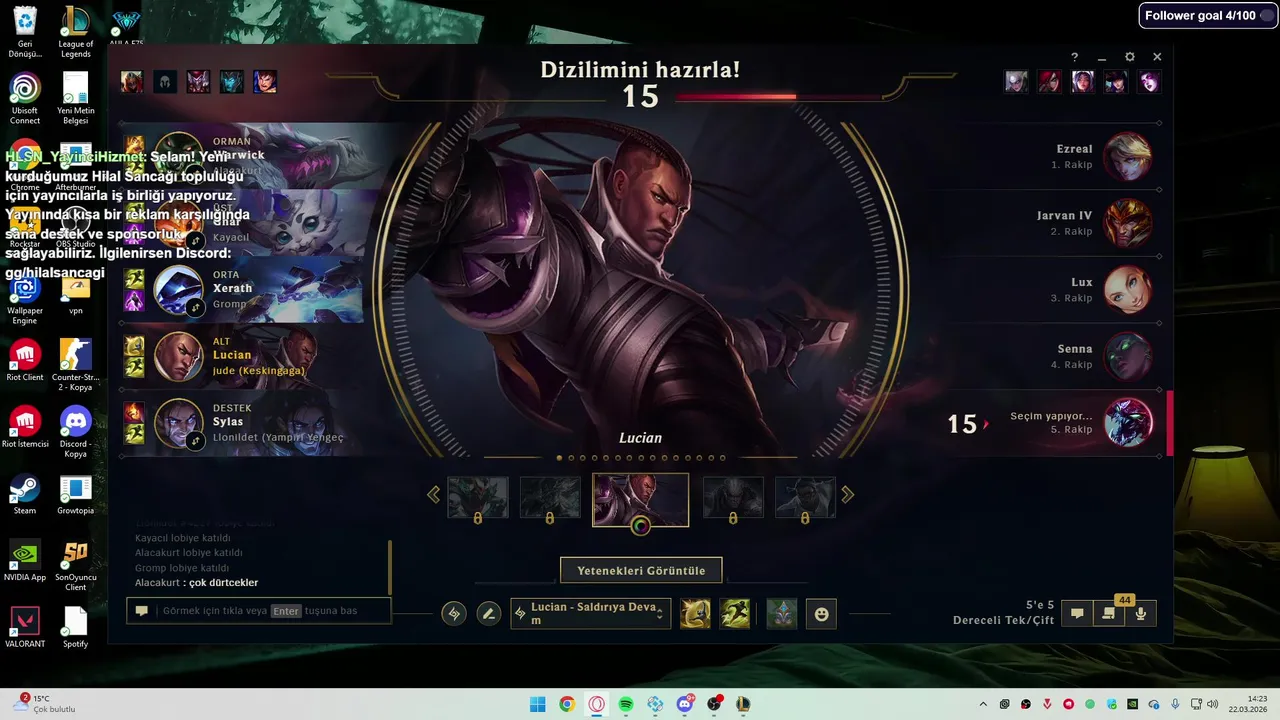Click Sylas's champion portrait

(179, 423)
